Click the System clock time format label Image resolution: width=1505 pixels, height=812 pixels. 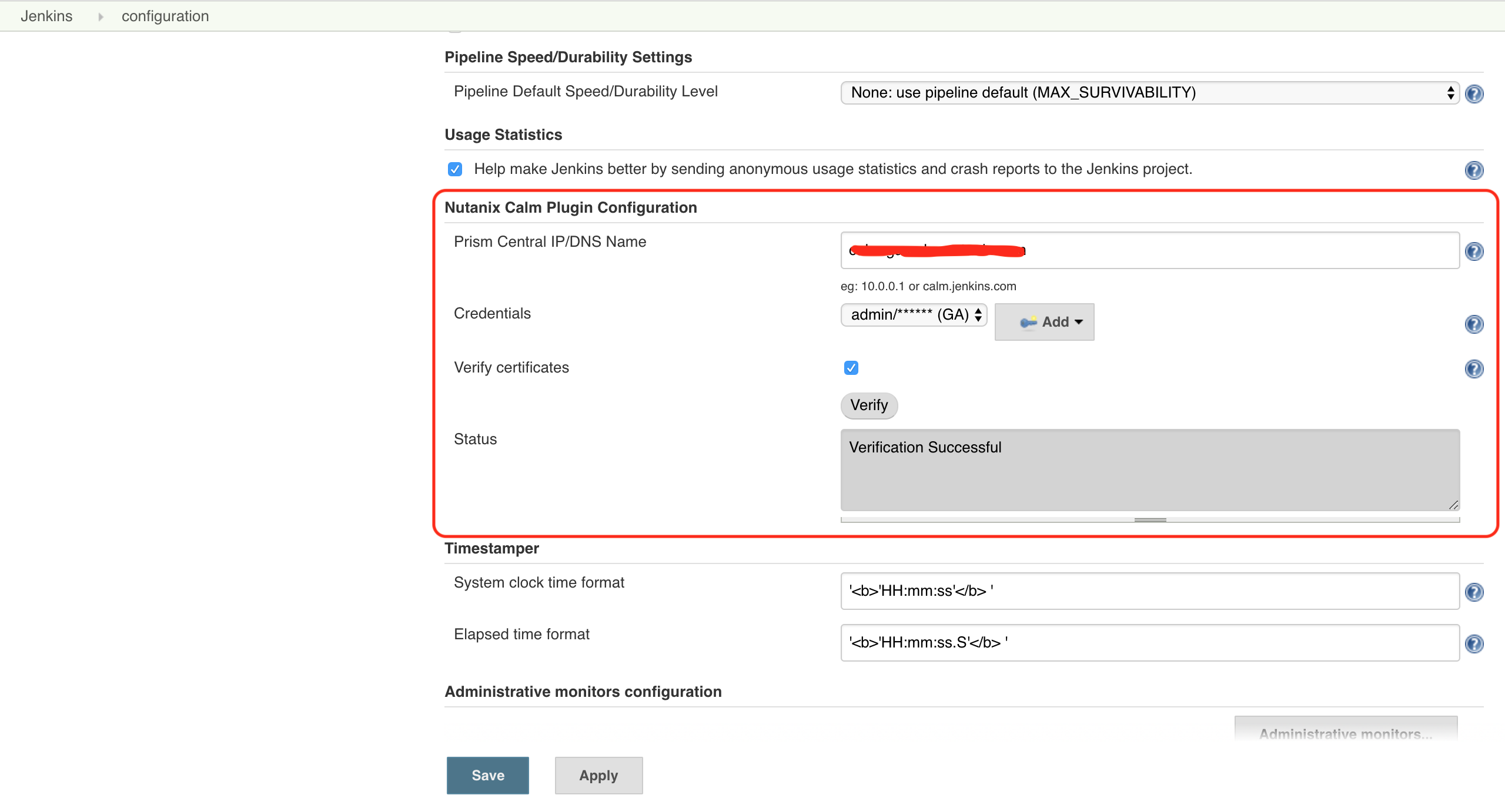pyautogui.click(x=539, y=582)
